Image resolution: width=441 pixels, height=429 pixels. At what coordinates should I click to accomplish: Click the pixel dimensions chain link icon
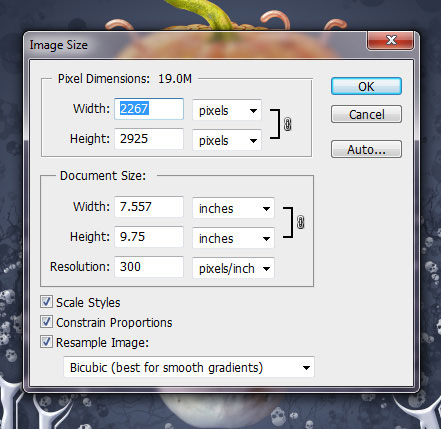287,124
